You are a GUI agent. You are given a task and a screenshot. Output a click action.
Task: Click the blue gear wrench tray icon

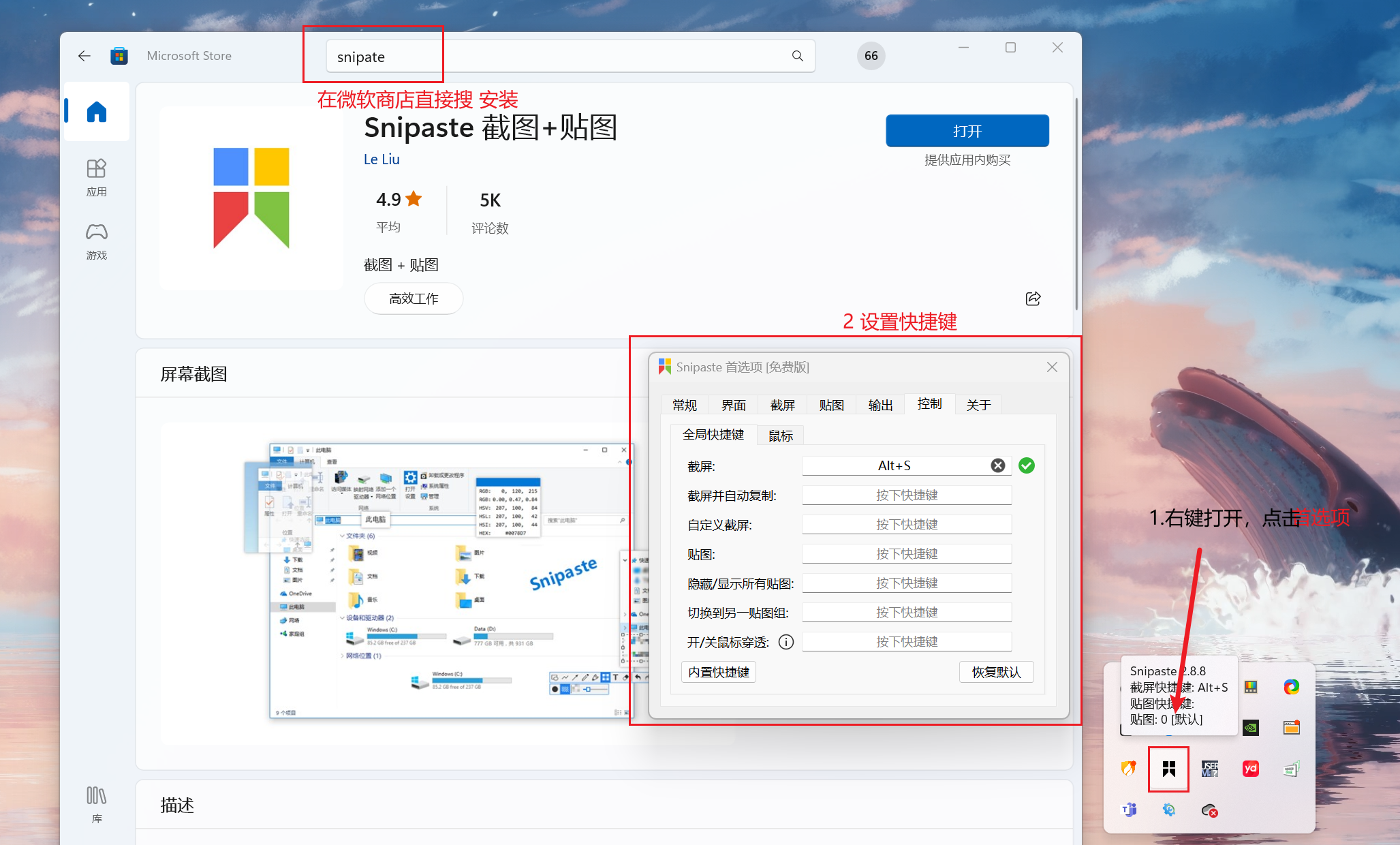click(x=1169, y=810)
